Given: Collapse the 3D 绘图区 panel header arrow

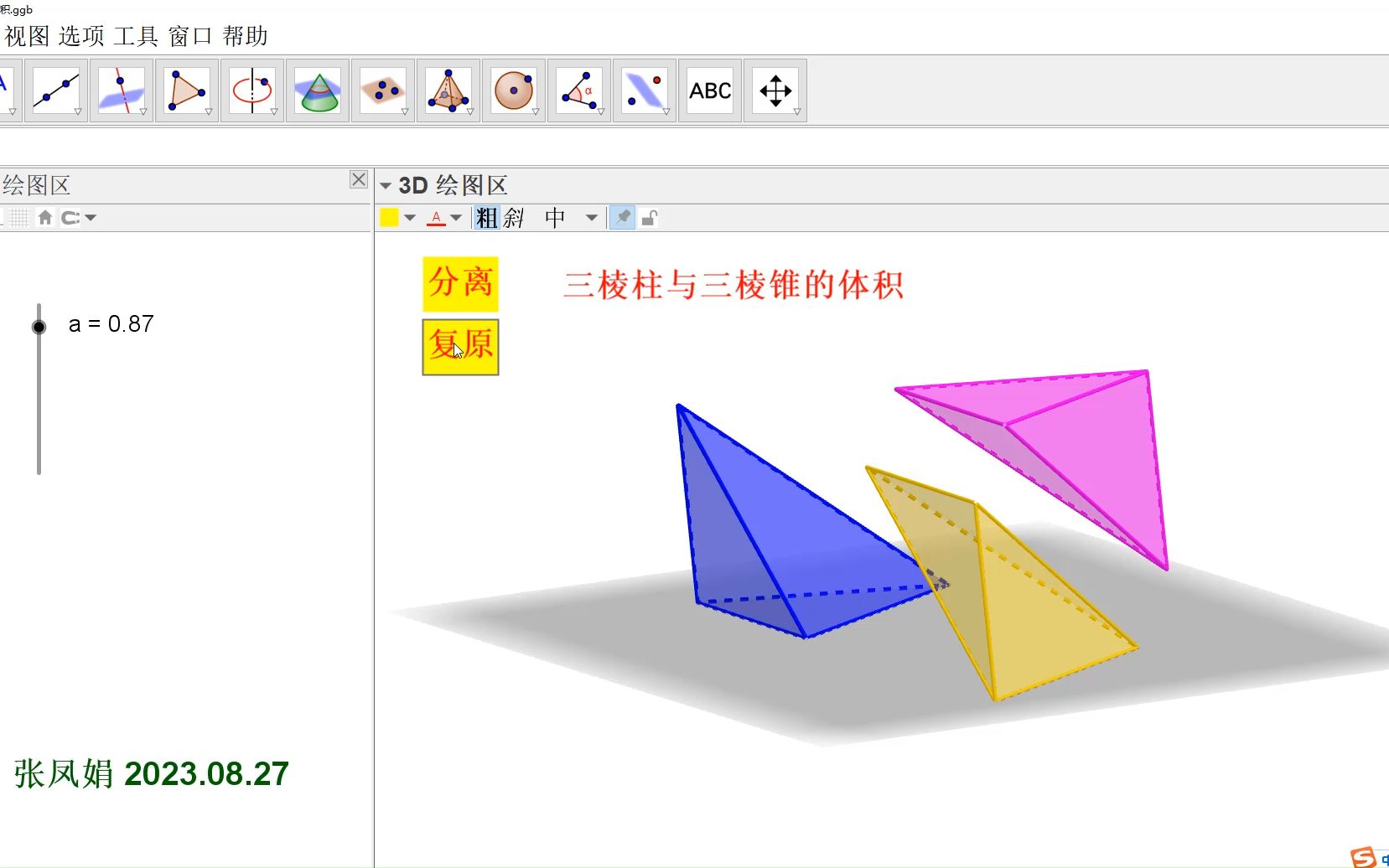Looking at the screenshot, I should 386,185.
